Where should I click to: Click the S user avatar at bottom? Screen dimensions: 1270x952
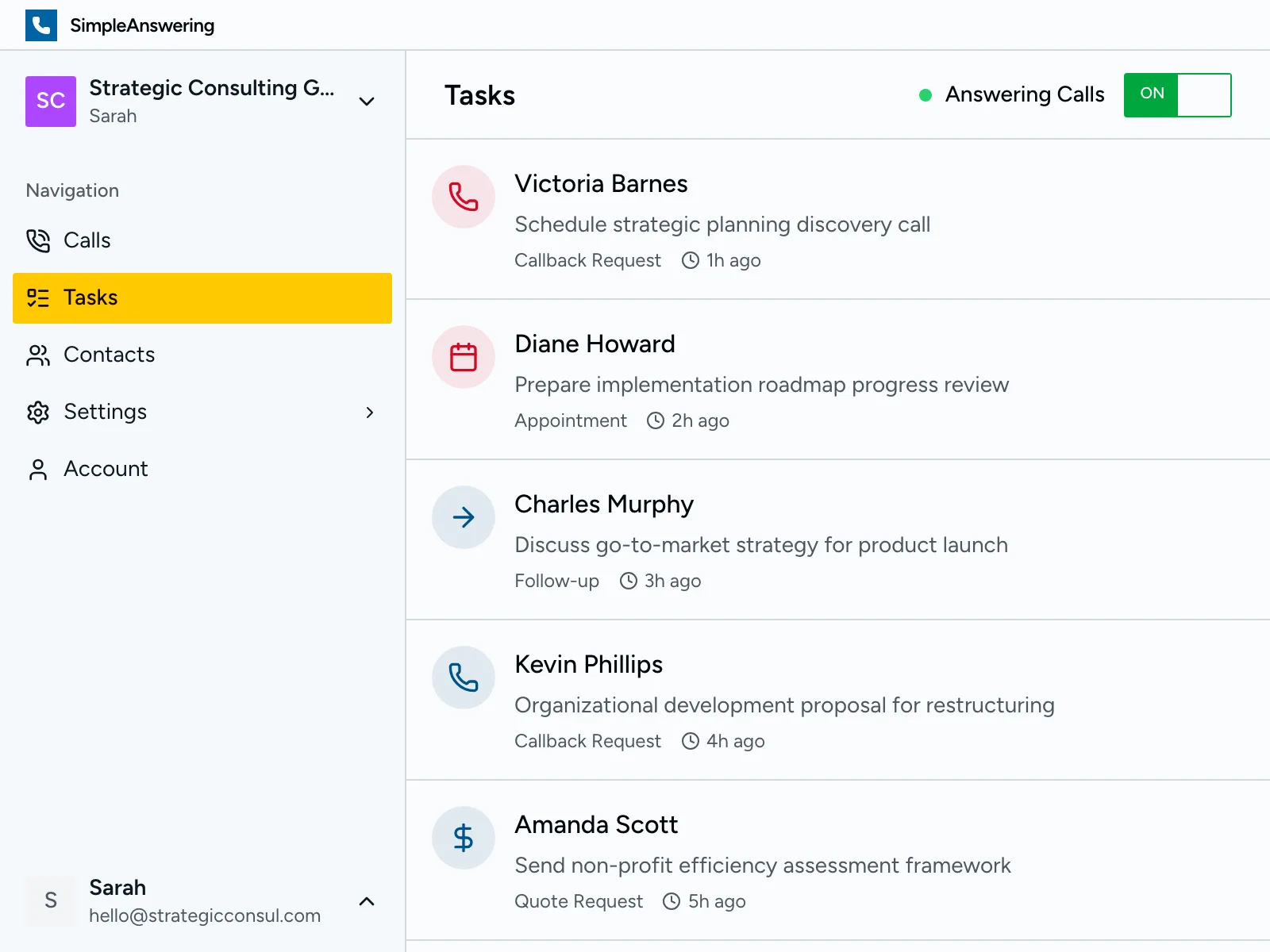(51, 900)
